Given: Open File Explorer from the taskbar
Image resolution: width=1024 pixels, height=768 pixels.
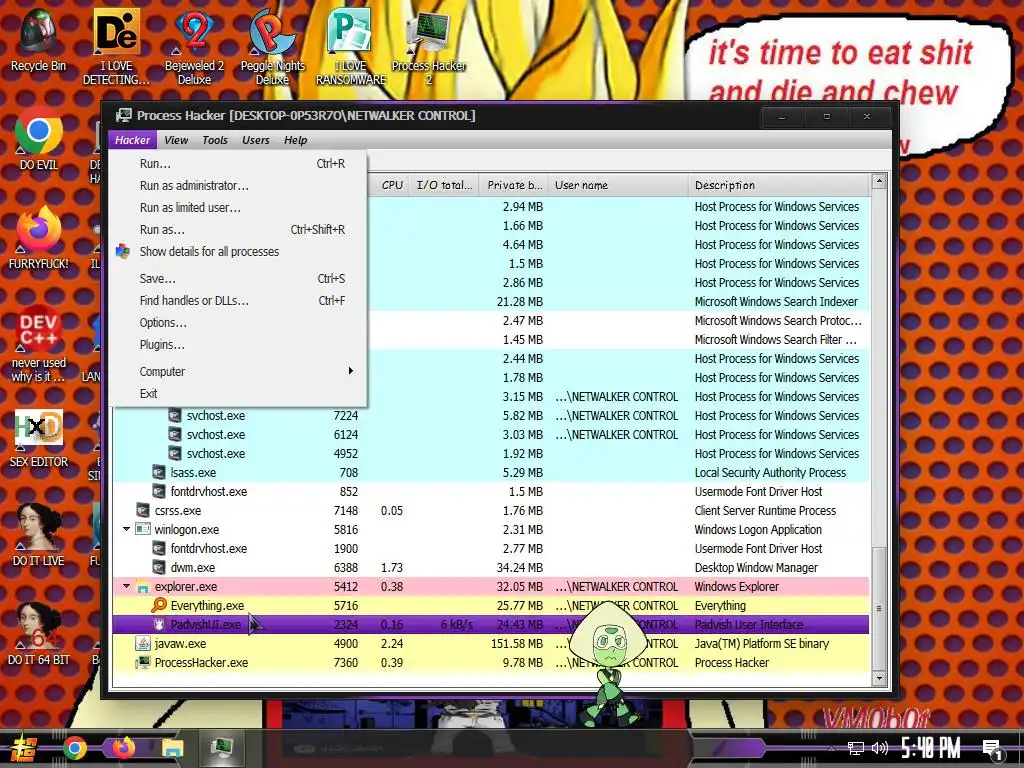Looking at the screenshot, I should click(172, 748).
